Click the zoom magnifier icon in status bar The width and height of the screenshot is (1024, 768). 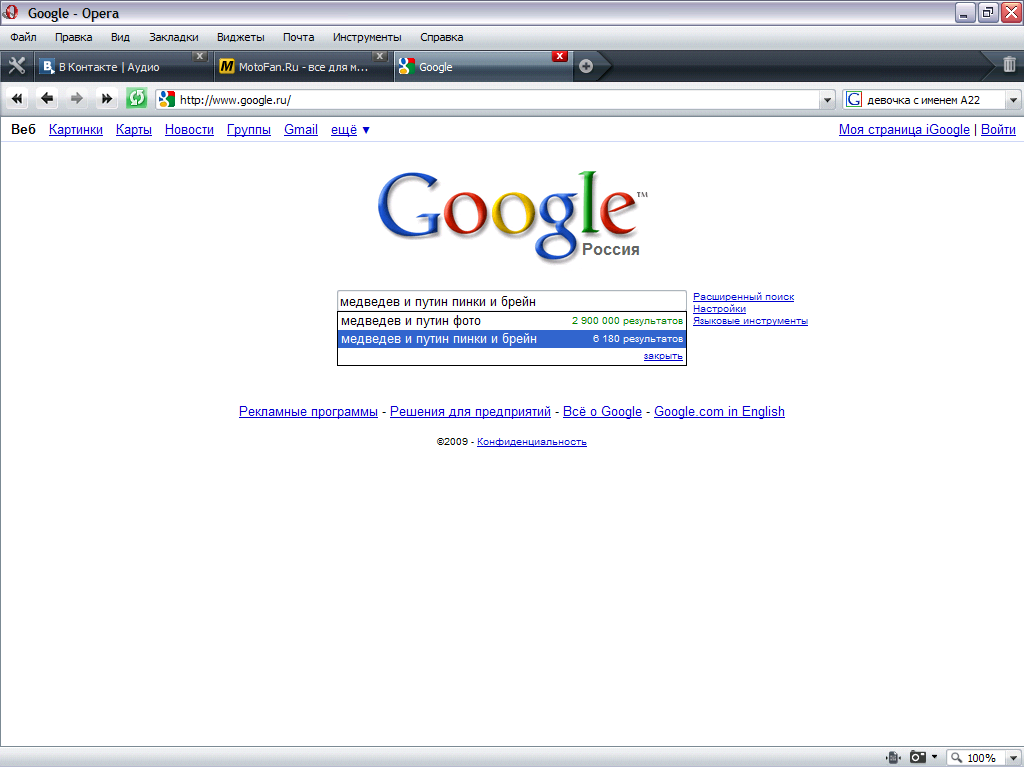click(957, 758)
